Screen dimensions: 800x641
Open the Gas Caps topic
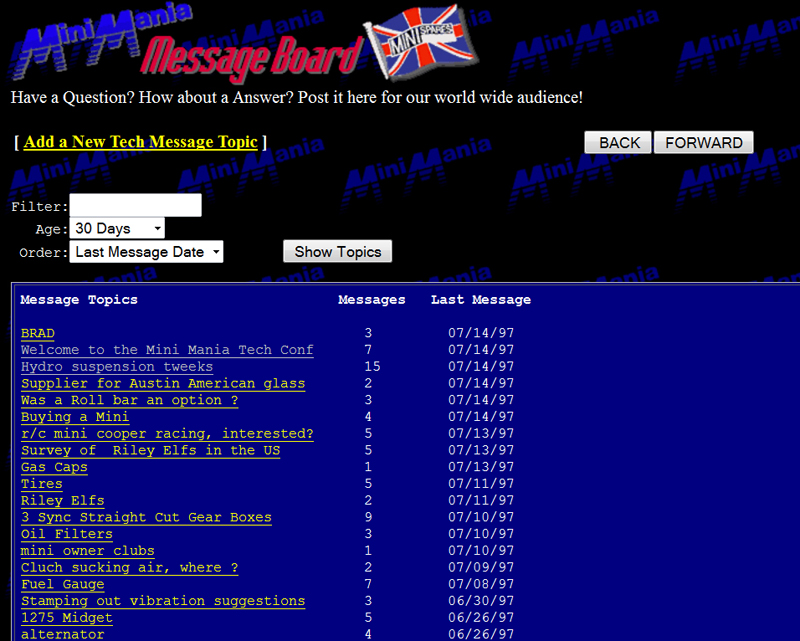point(54,467)
